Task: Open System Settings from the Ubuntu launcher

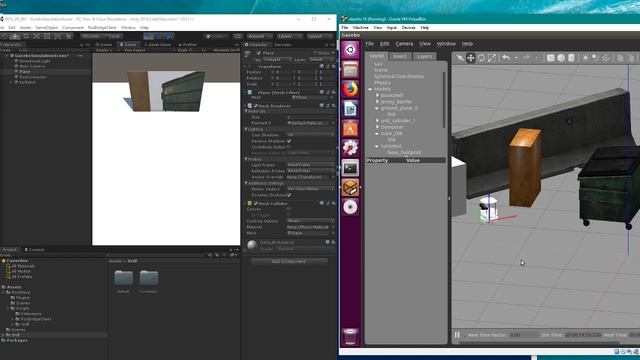Action: (350, 148)
